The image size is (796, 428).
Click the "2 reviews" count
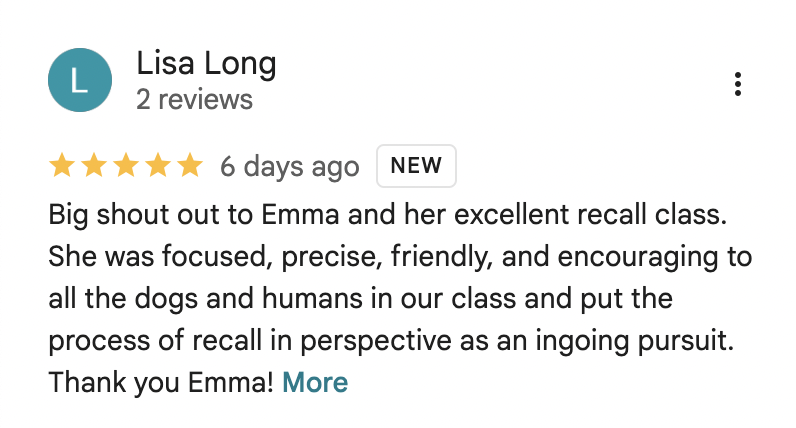194,99
